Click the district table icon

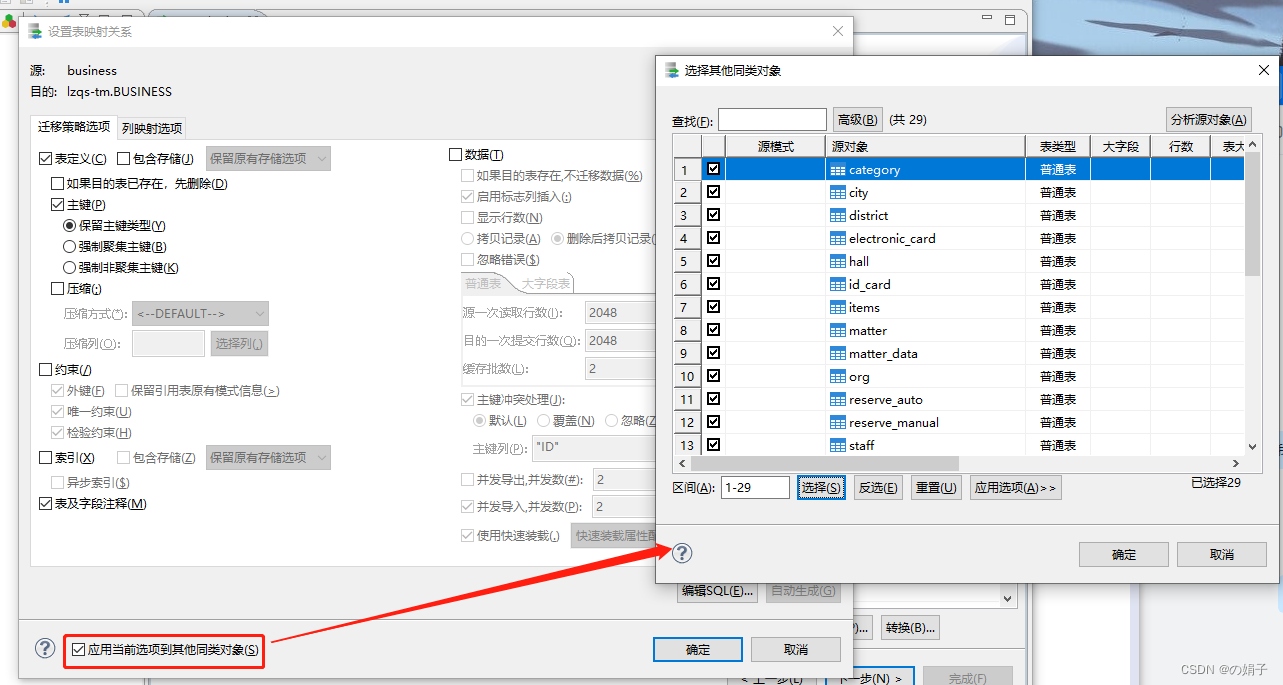(838, 215)
